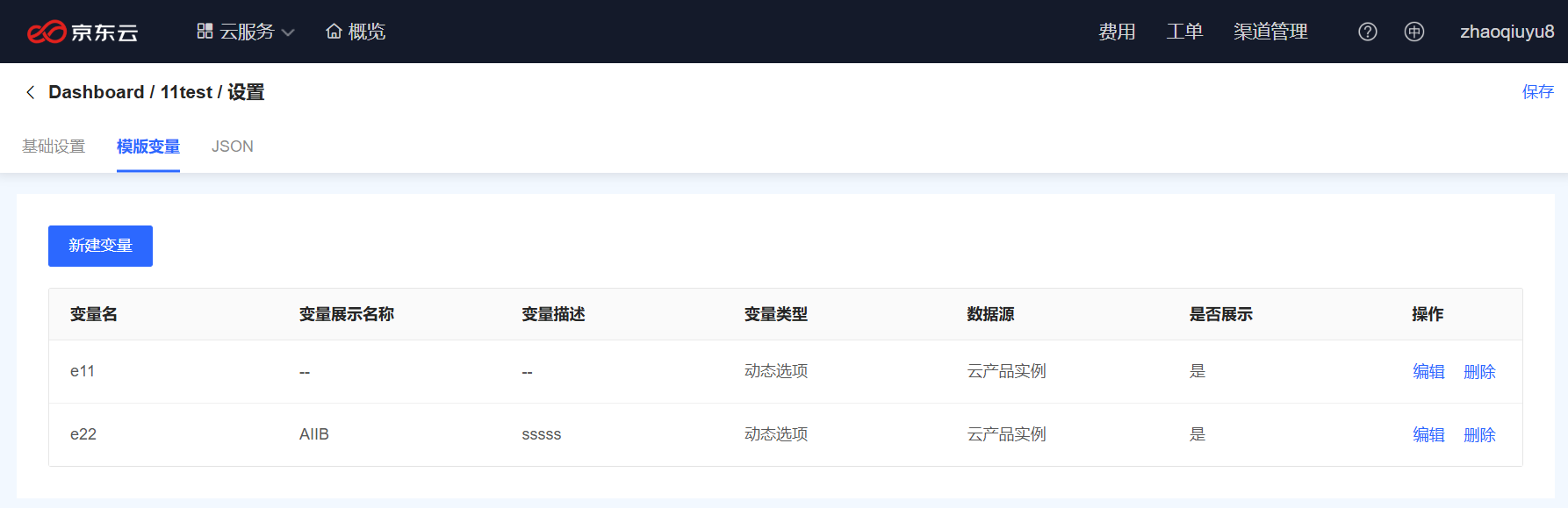Click the AIIB display name cell
1568x508 pixels.
pyautogui.click(x=314, y=434)
